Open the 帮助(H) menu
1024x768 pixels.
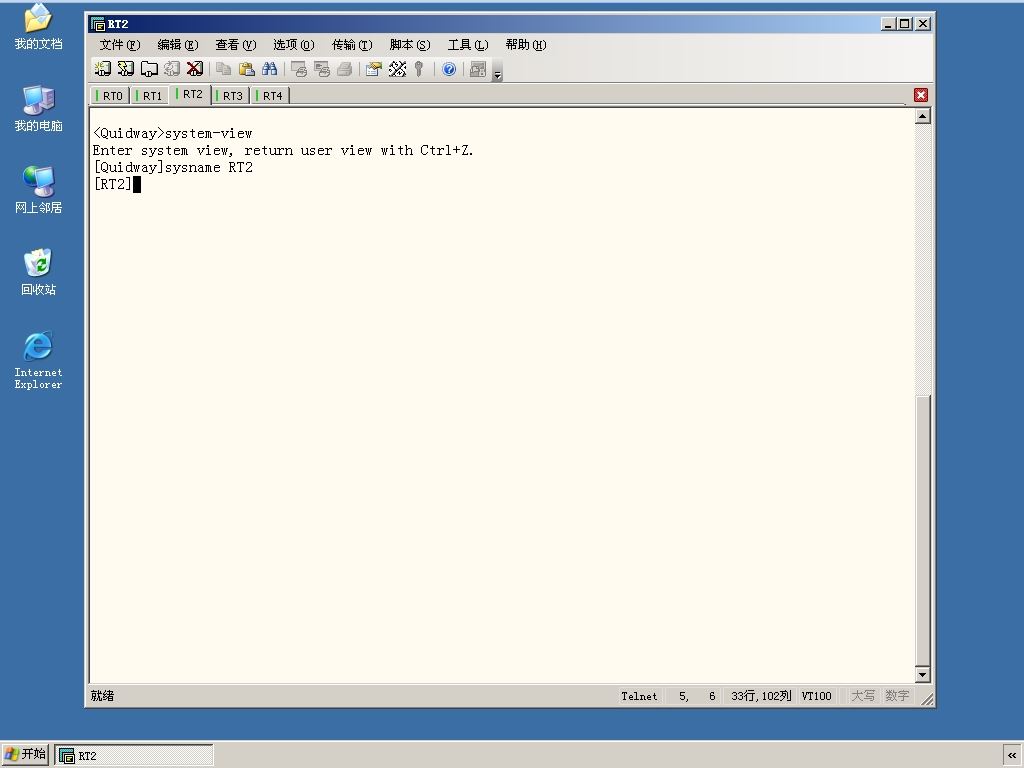[526, 44]
